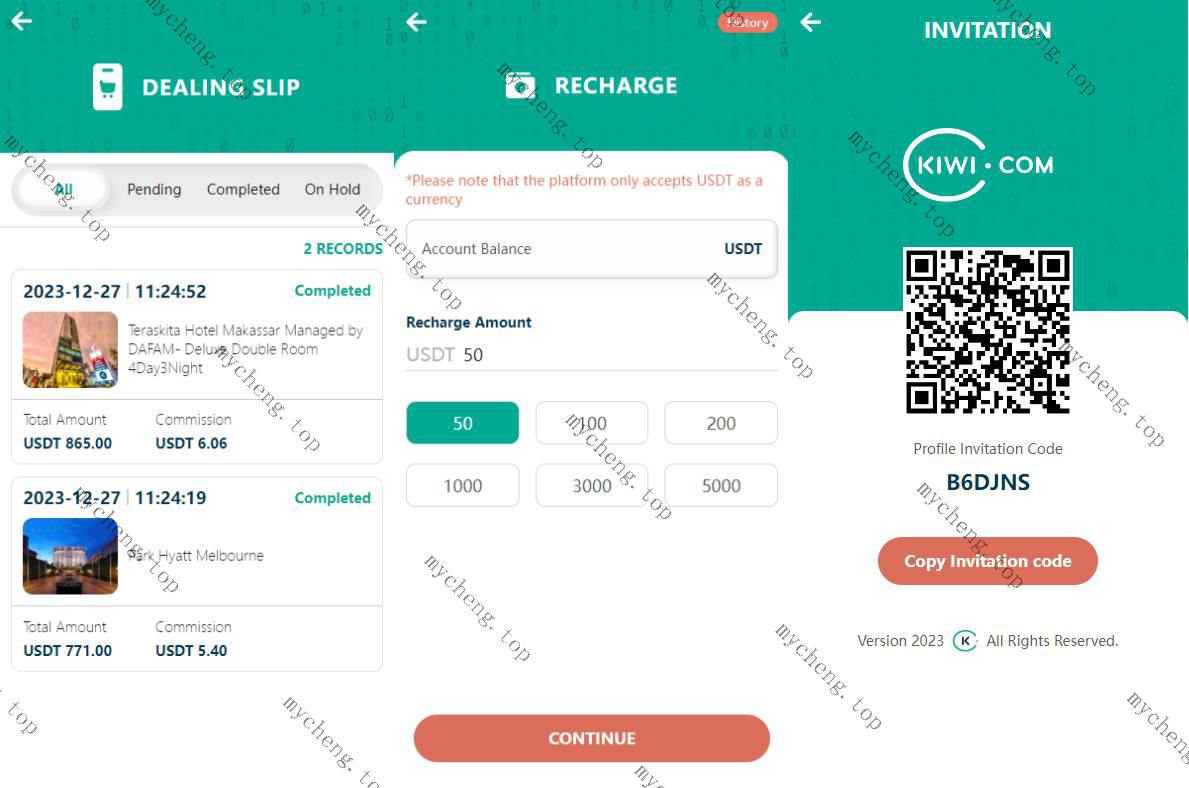
Task: Click the Dealing Slip cart icon
Action: point(108,87)
